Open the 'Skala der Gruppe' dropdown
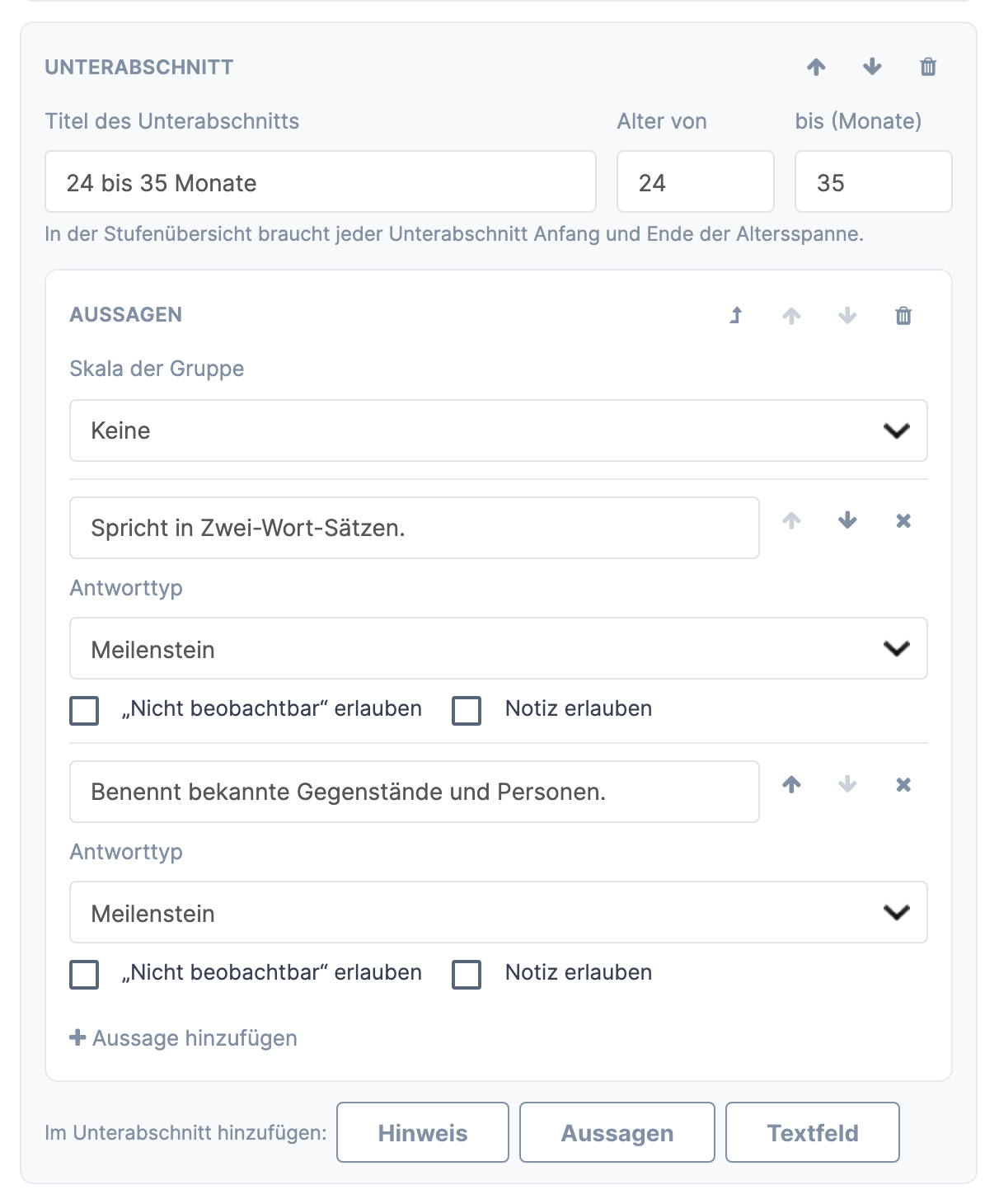The width and height of the screenshot is (999, 1204). coord(499,430)
